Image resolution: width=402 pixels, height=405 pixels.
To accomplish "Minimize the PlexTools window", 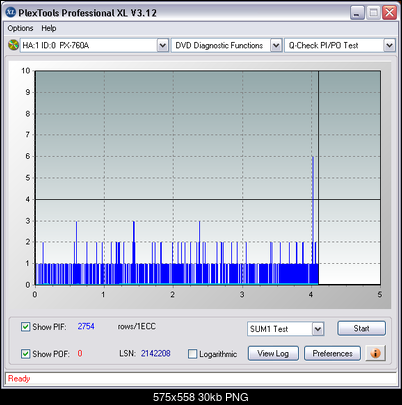I will pos(357,13).
